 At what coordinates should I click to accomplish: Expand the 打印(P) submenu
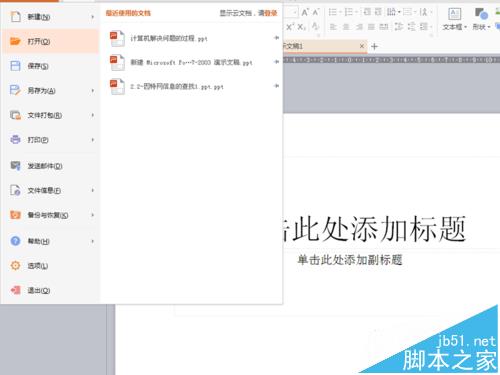93,140
